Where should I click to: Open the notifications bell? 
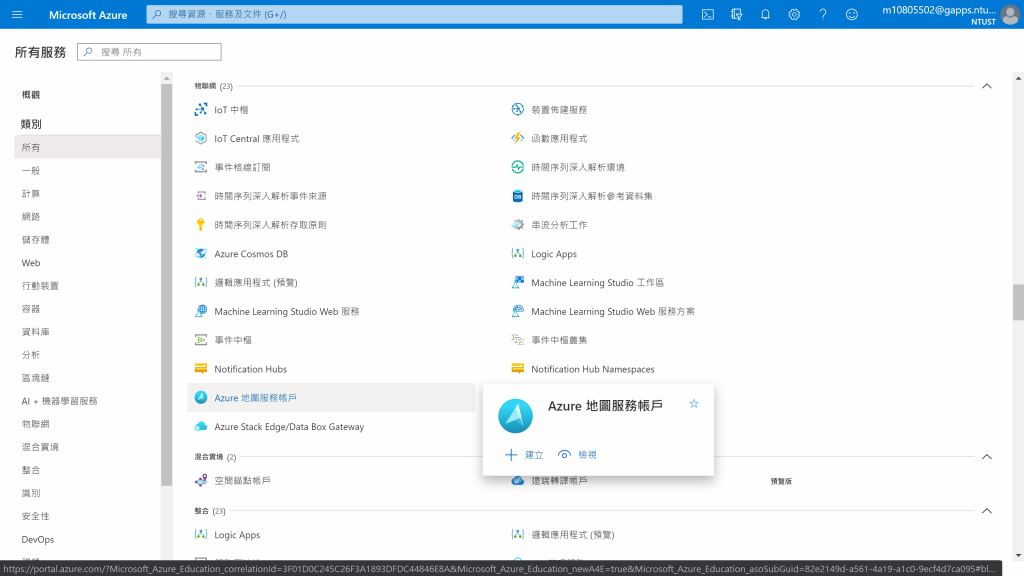click(x=765, y=14)
